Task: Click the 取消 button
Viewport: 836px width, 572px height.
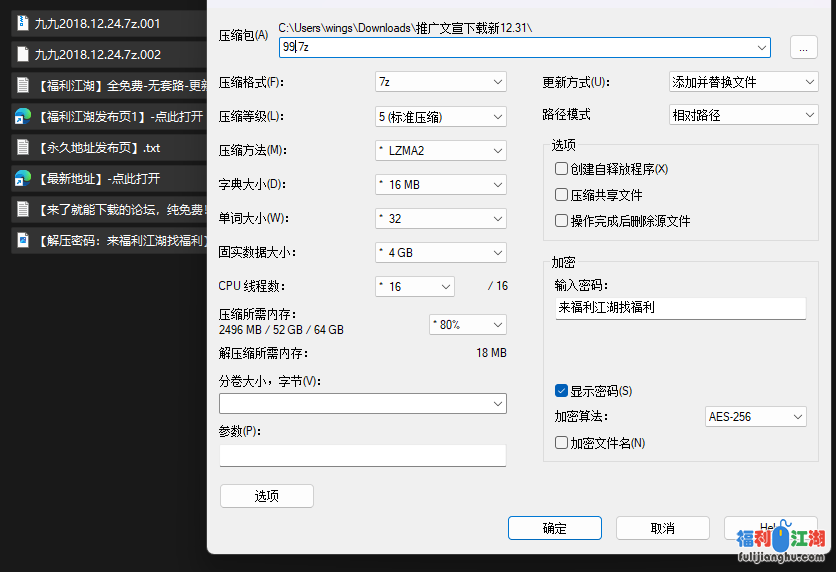Action: [662, 528]
